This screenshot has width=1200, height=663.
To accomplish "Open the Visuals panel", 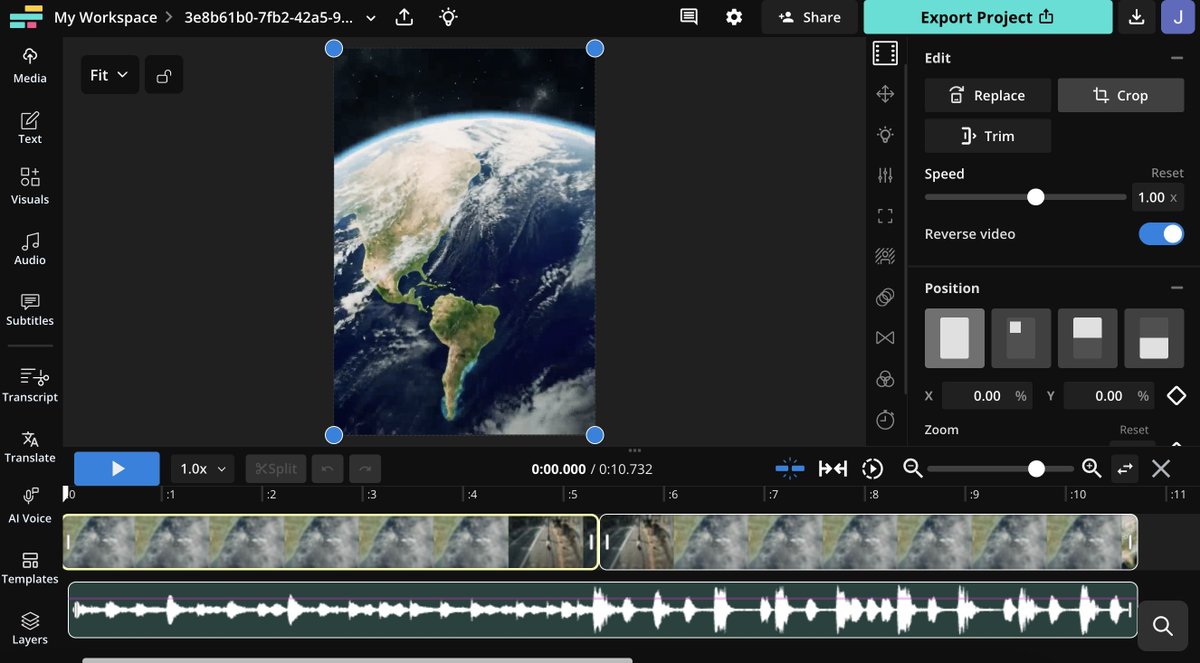I will (x=30, y=187).
